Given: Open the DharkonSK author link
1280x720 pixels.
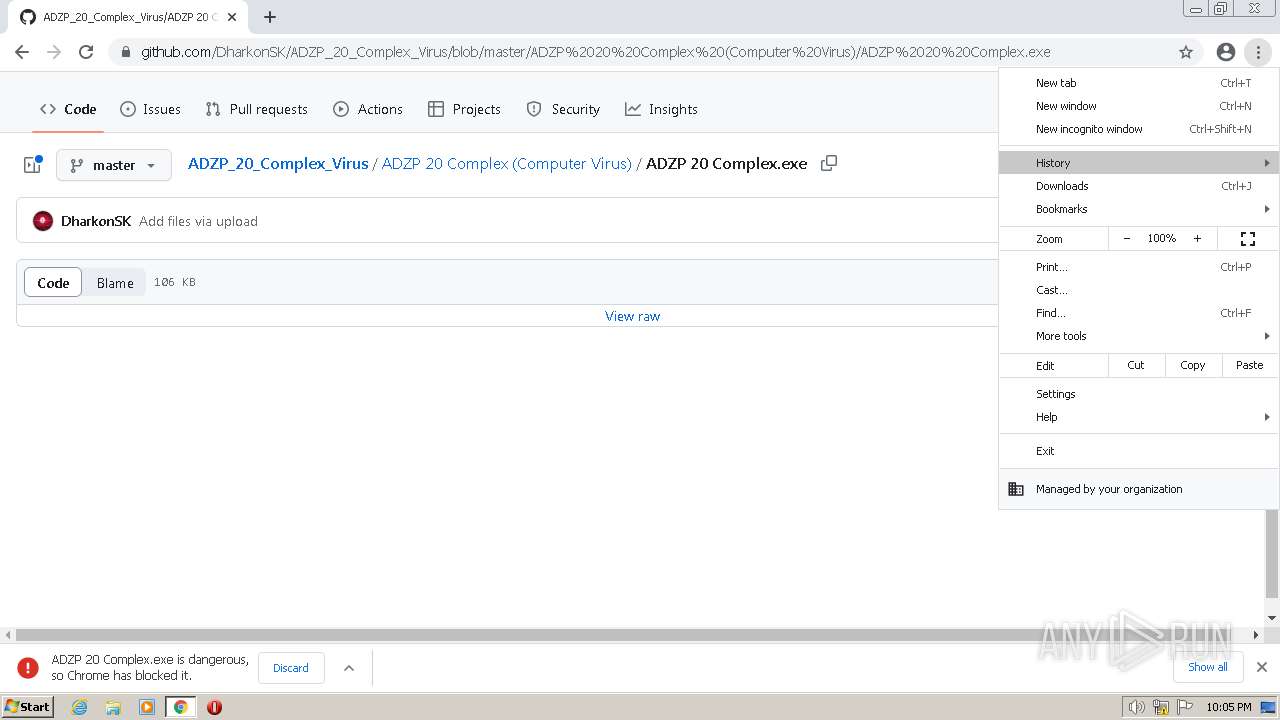Looking at the screenshot, I should point(96,221).
